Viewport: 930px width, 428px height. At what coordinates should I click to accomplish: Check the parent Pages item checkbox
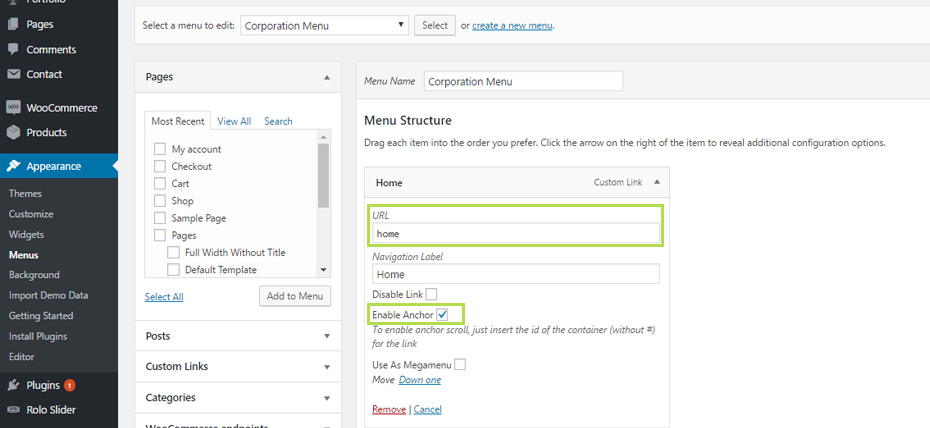160,235
